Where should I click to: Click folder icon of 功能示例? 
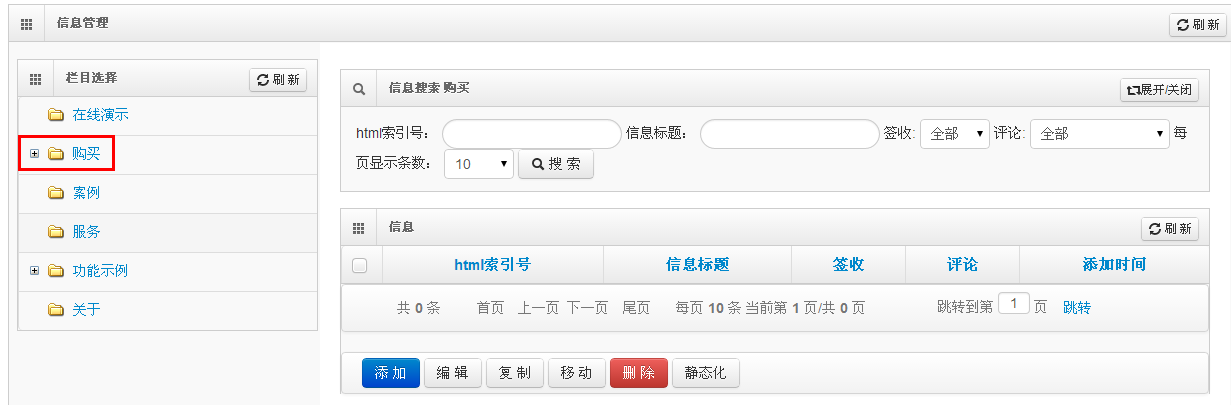(x=56, y=271)
